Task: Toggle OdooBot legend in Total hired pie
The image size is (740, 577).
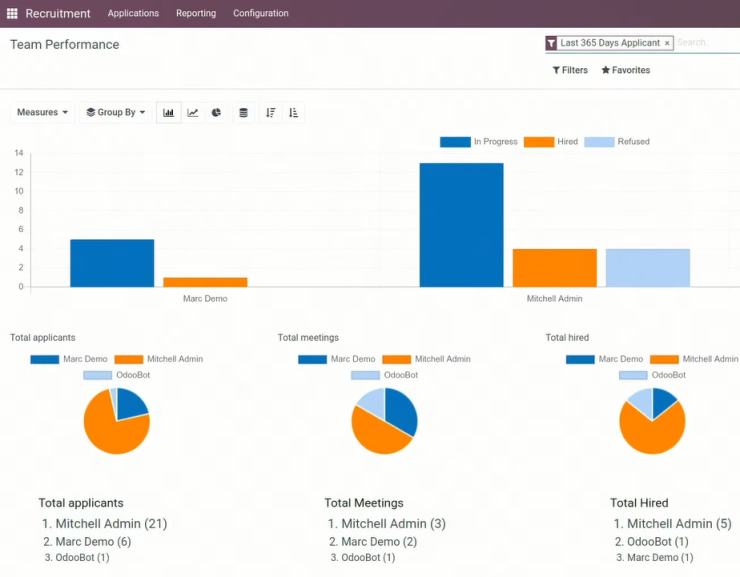Action: point(652,375)
